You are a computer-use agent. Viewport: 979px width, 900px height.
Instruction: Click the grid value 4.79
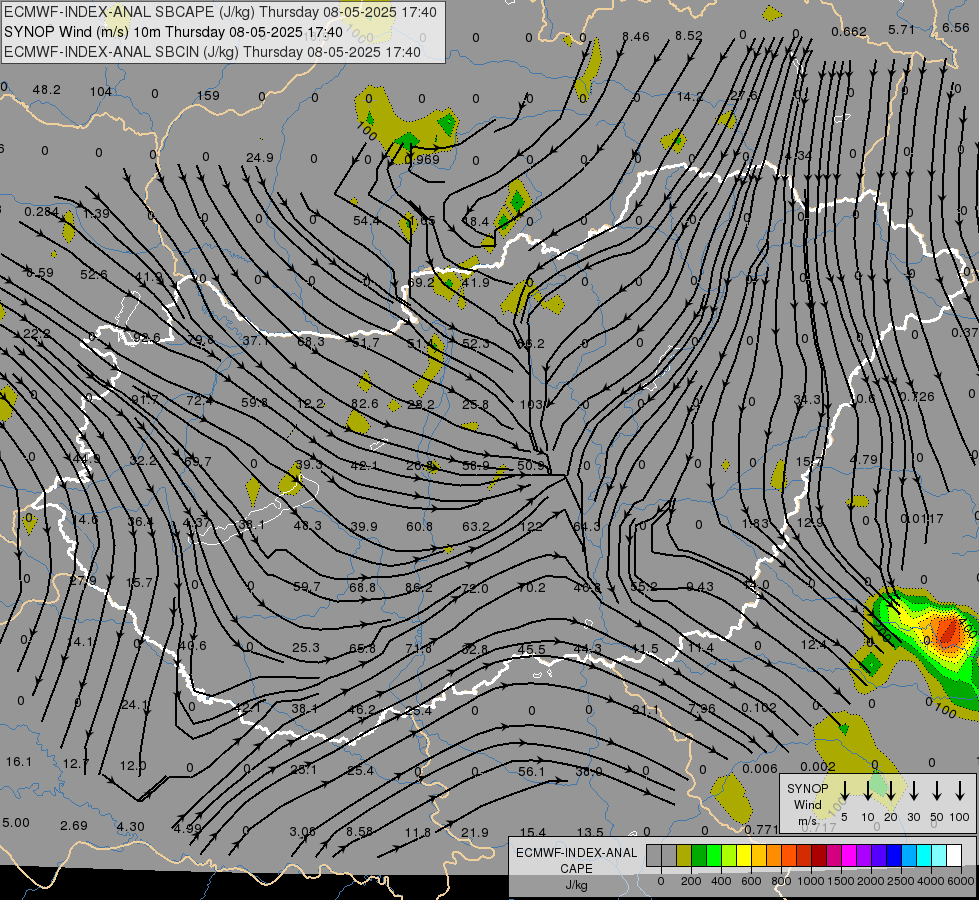tap(864, 460)
